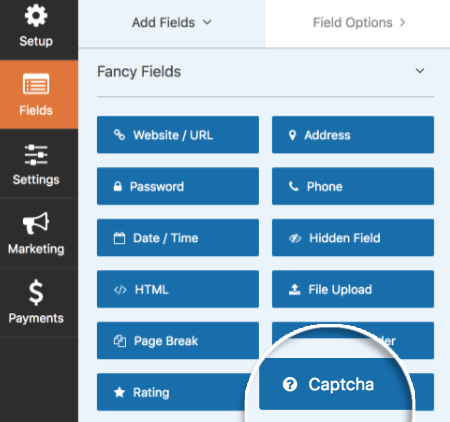The width and height of the screenshot is (450, 422).
Task: Click the handset icon on Phone
Action: pos(293,186)
